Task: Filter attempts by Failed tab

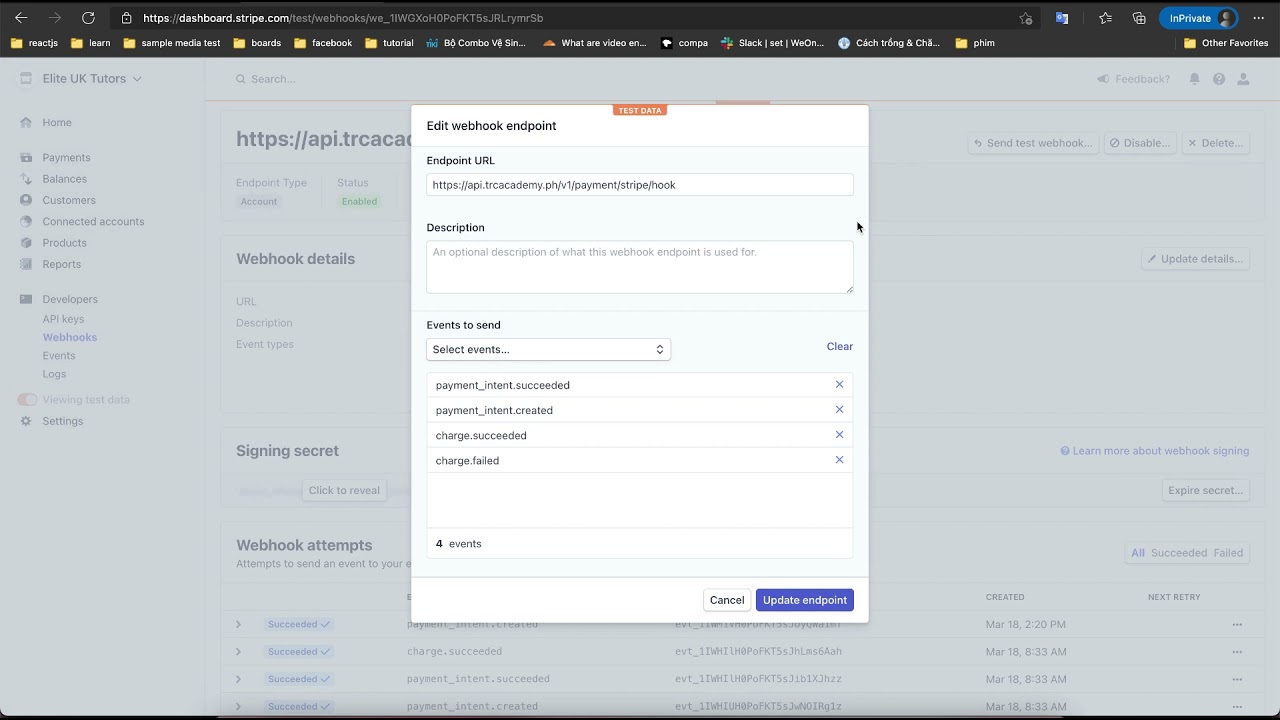Action: coord(1228,553)
